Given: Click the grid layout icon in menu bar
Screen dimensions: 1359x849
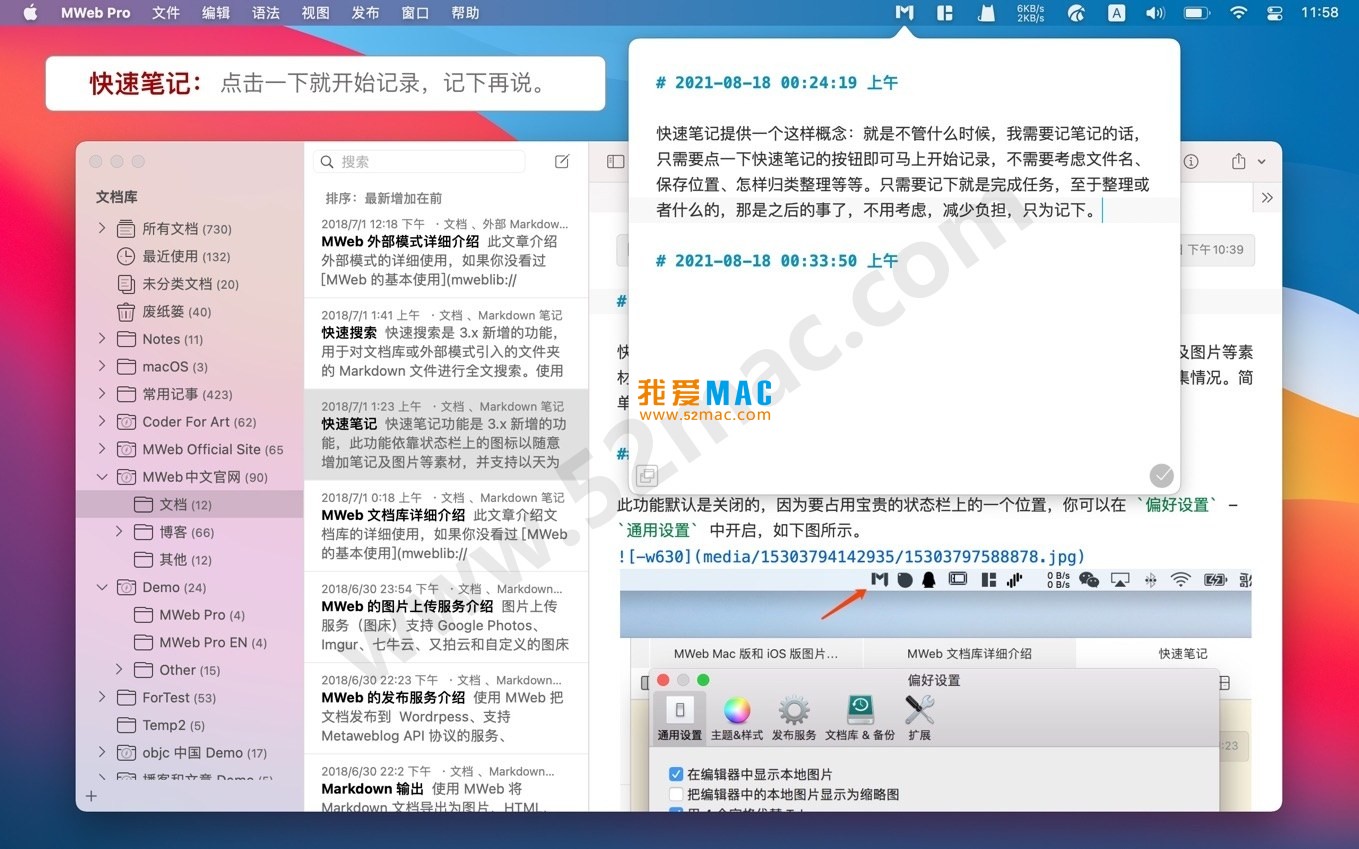Looking at the screenshot, I should point(945,13).
